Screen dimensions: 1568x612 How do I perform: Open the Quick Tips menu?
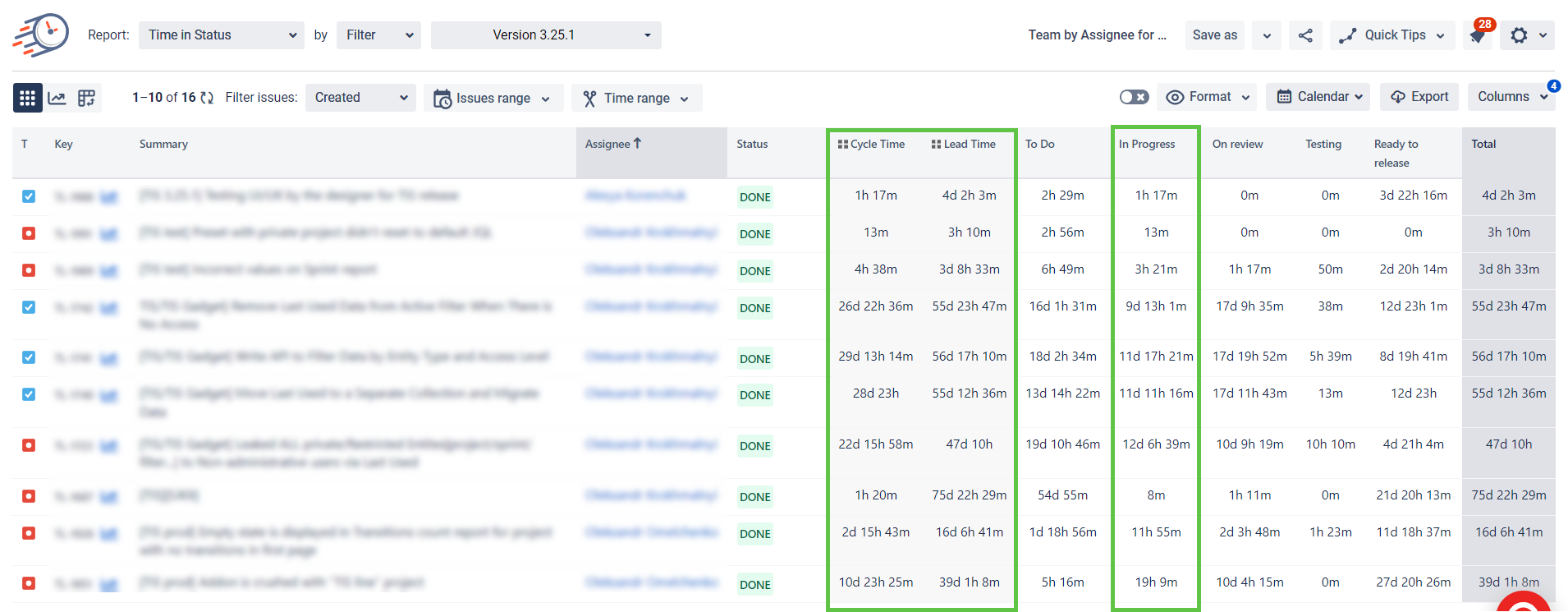(x=1392, y=35)
